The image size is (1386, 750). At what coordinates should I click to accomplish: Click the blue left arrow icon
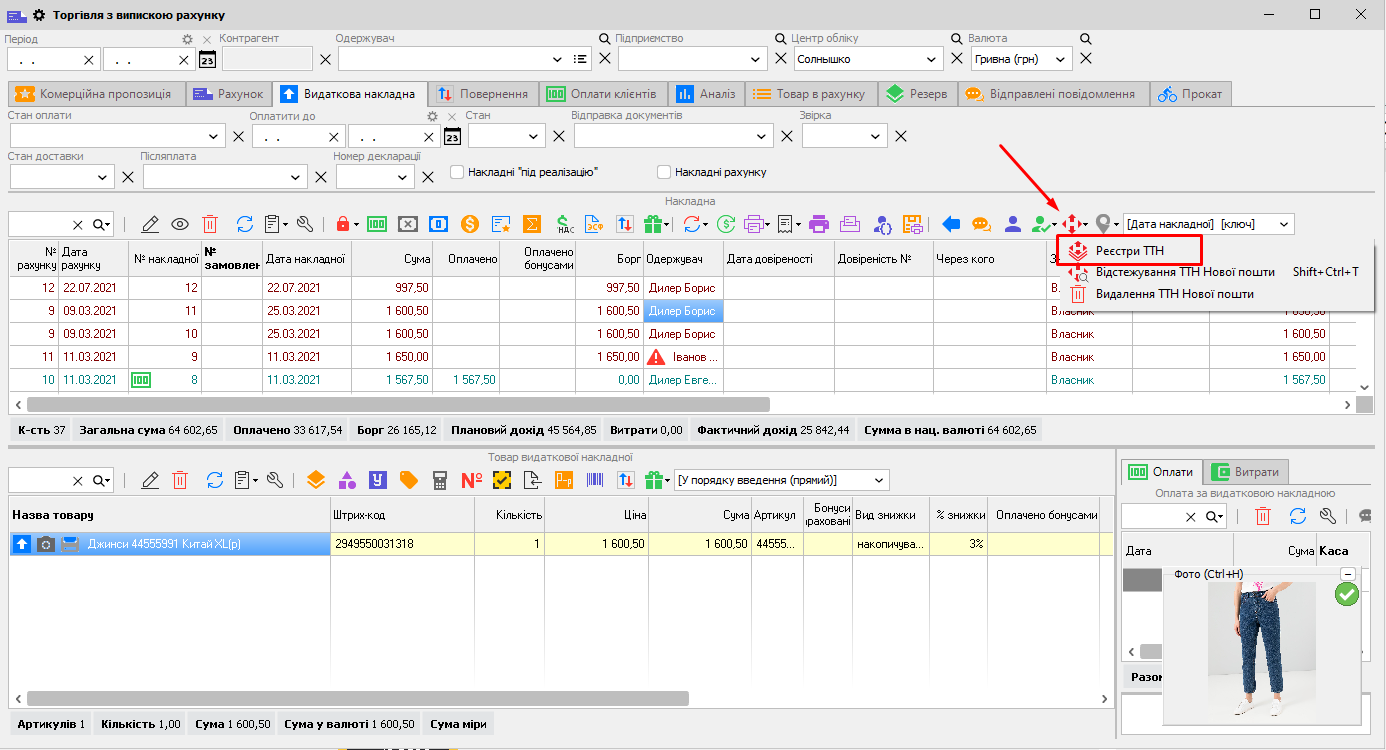(951, 224)
